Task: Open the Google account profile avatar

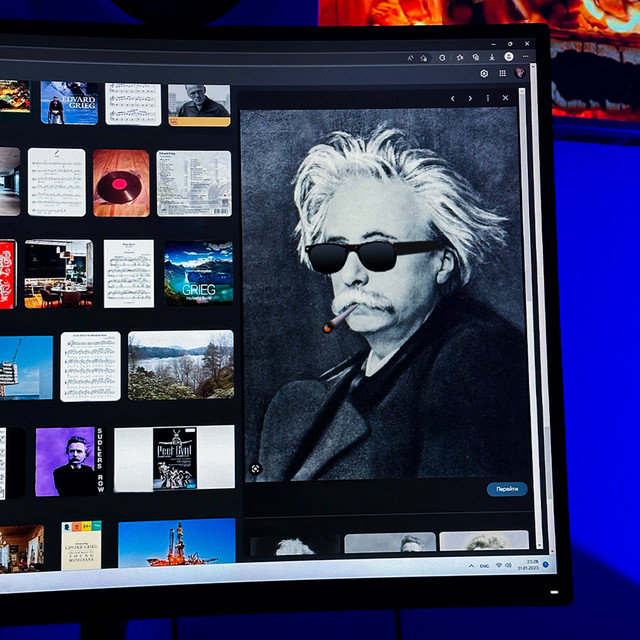Action: (520, 73)
